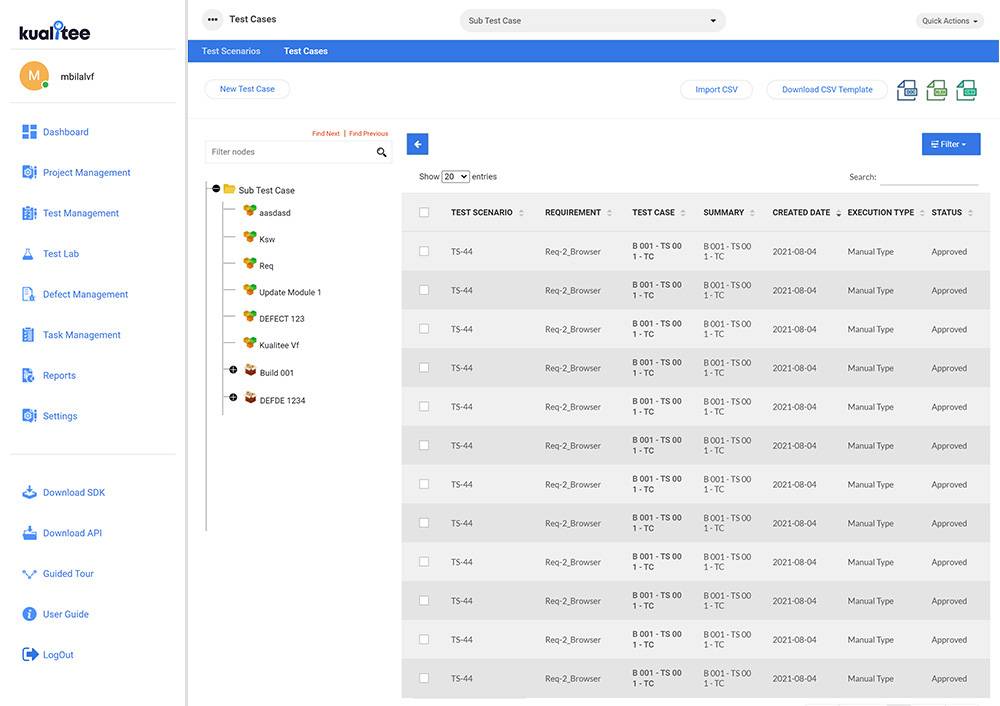
Task: Select the Build 001 package icon
Action: pos(251,371)
